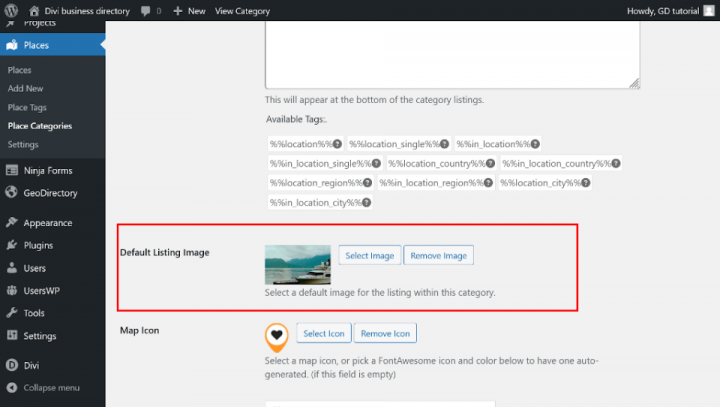720x407 pixels.
Task: Click the user avatar in admin bar
Action: 709,10
